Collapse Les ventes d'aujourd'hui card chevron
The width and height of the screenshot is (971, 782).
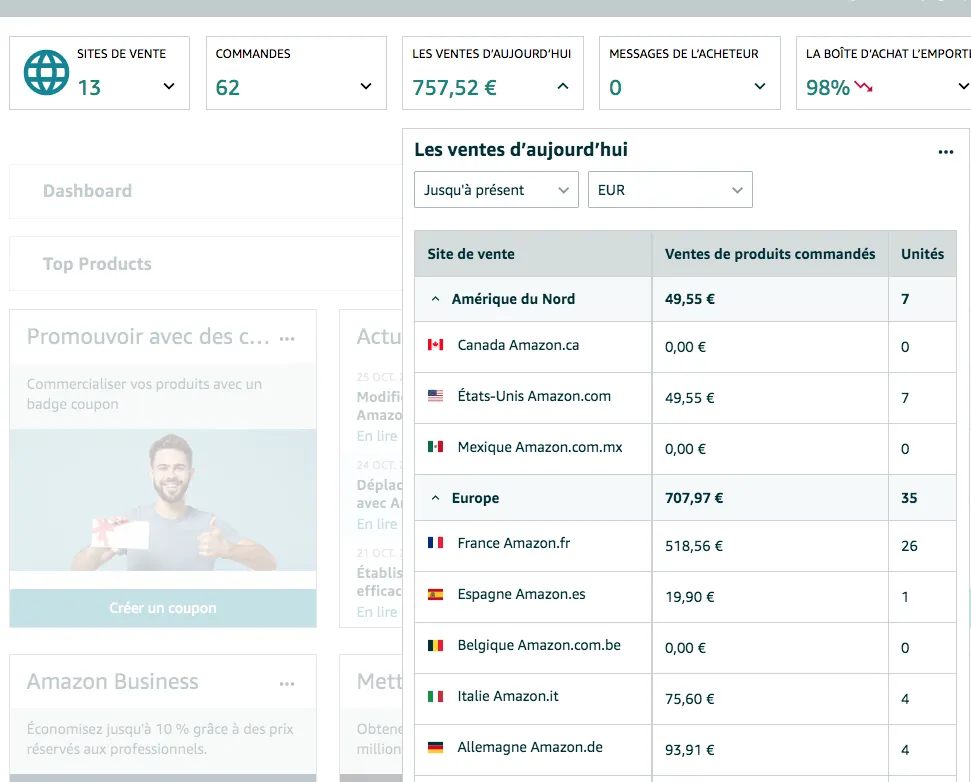click(562, 86)
